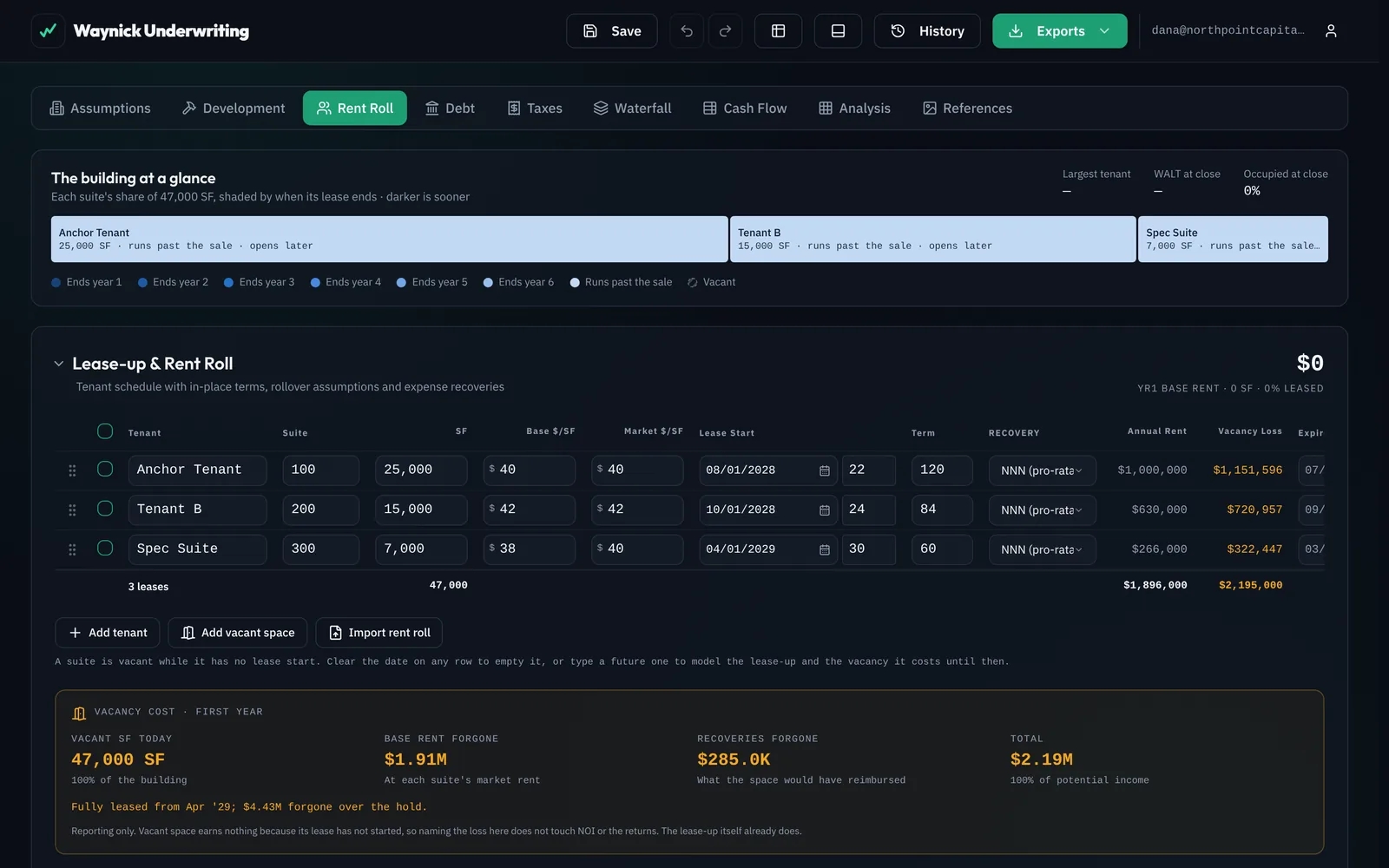Check the Anchor Tenant row checkbox
The image size is (1389, 868).
[x=105, y=469]
